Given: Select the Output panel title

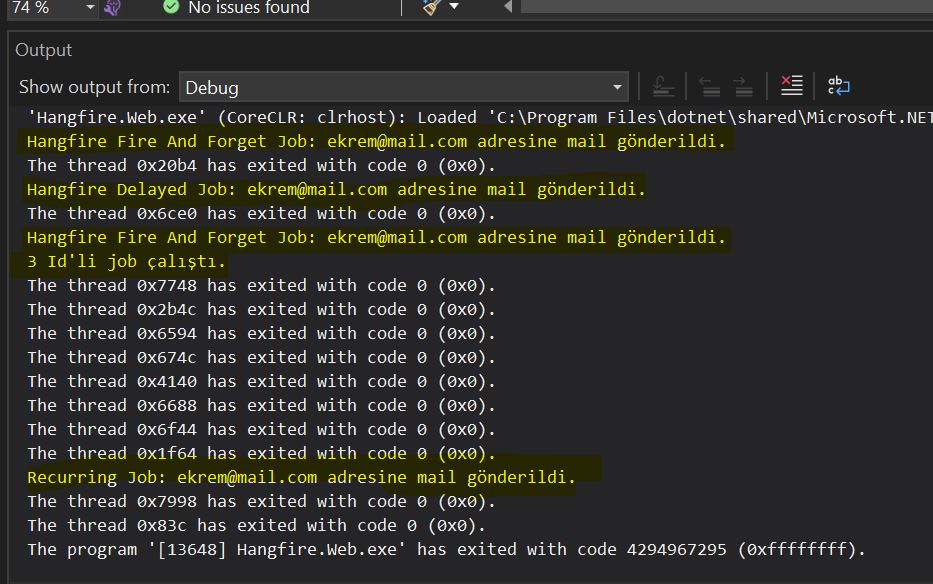Looking at the screenshot, I should click(x=43, y=50).
